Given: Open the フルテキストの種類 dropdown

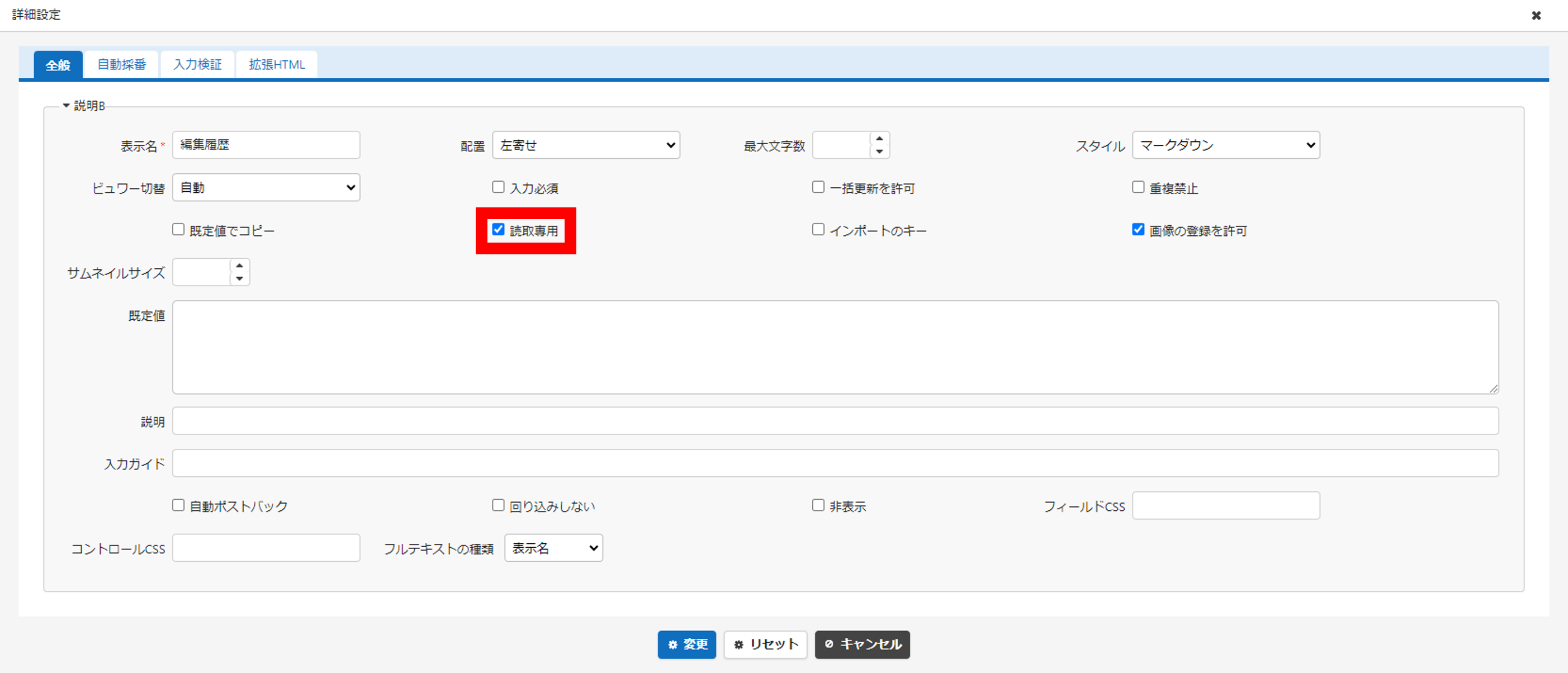Looking at the screenshot, I should 554,548.
